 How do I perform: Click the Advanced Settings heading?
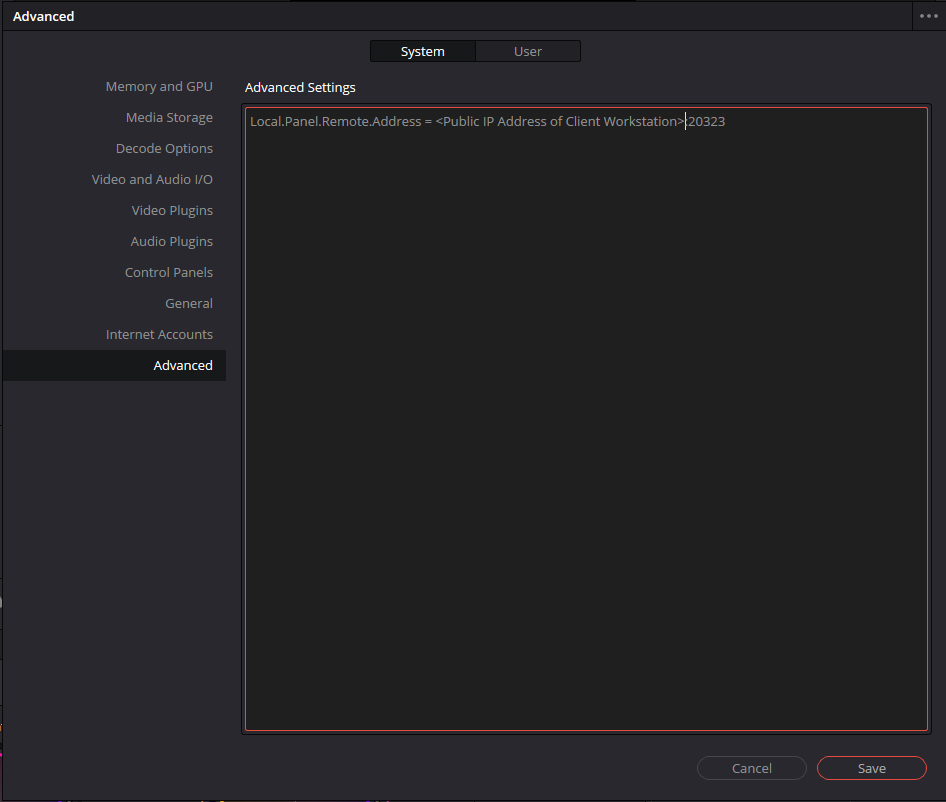click(300, 88)
